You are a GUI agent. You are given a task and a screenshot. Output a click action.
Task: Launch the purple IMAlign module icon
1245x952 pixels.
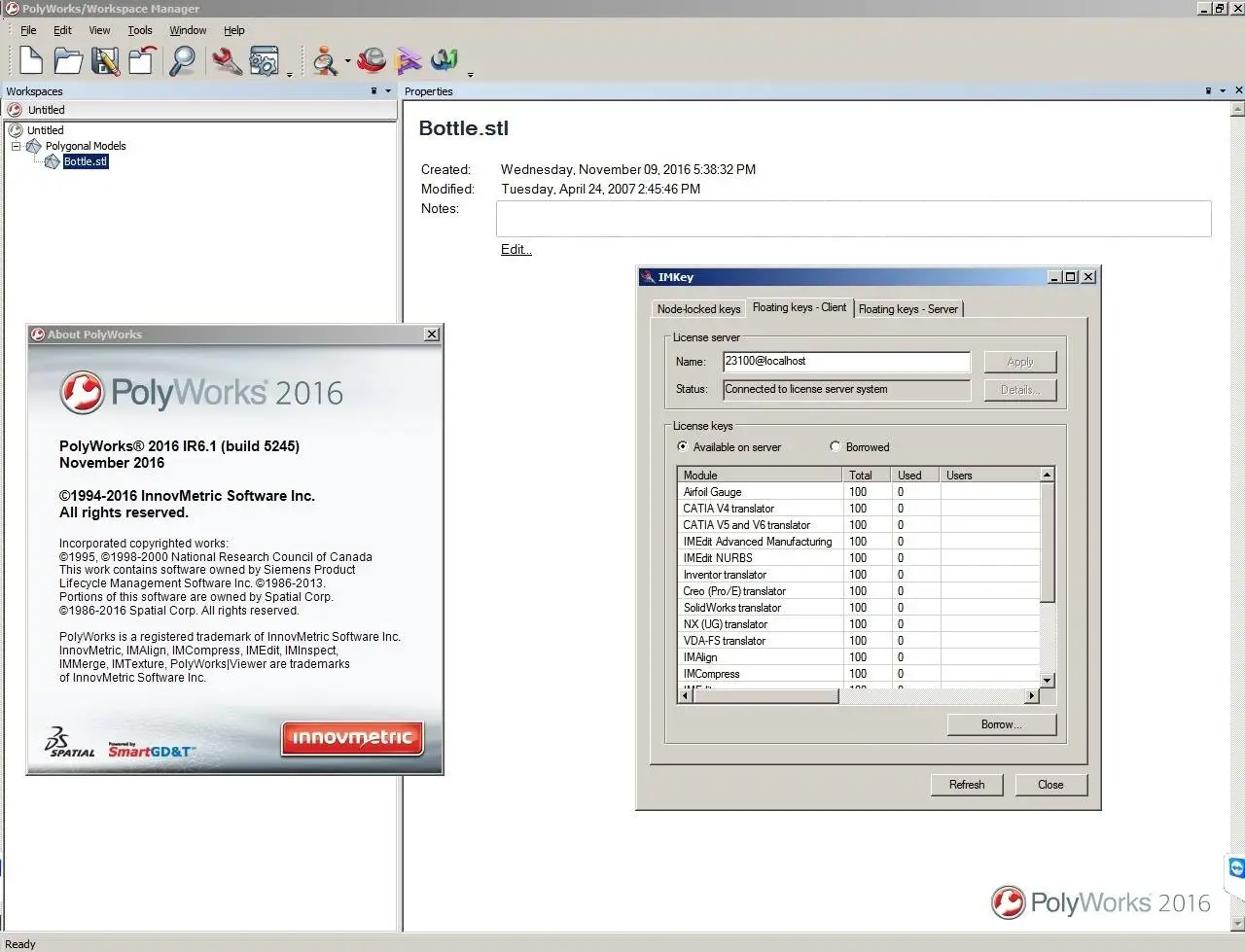coord(409,60)
